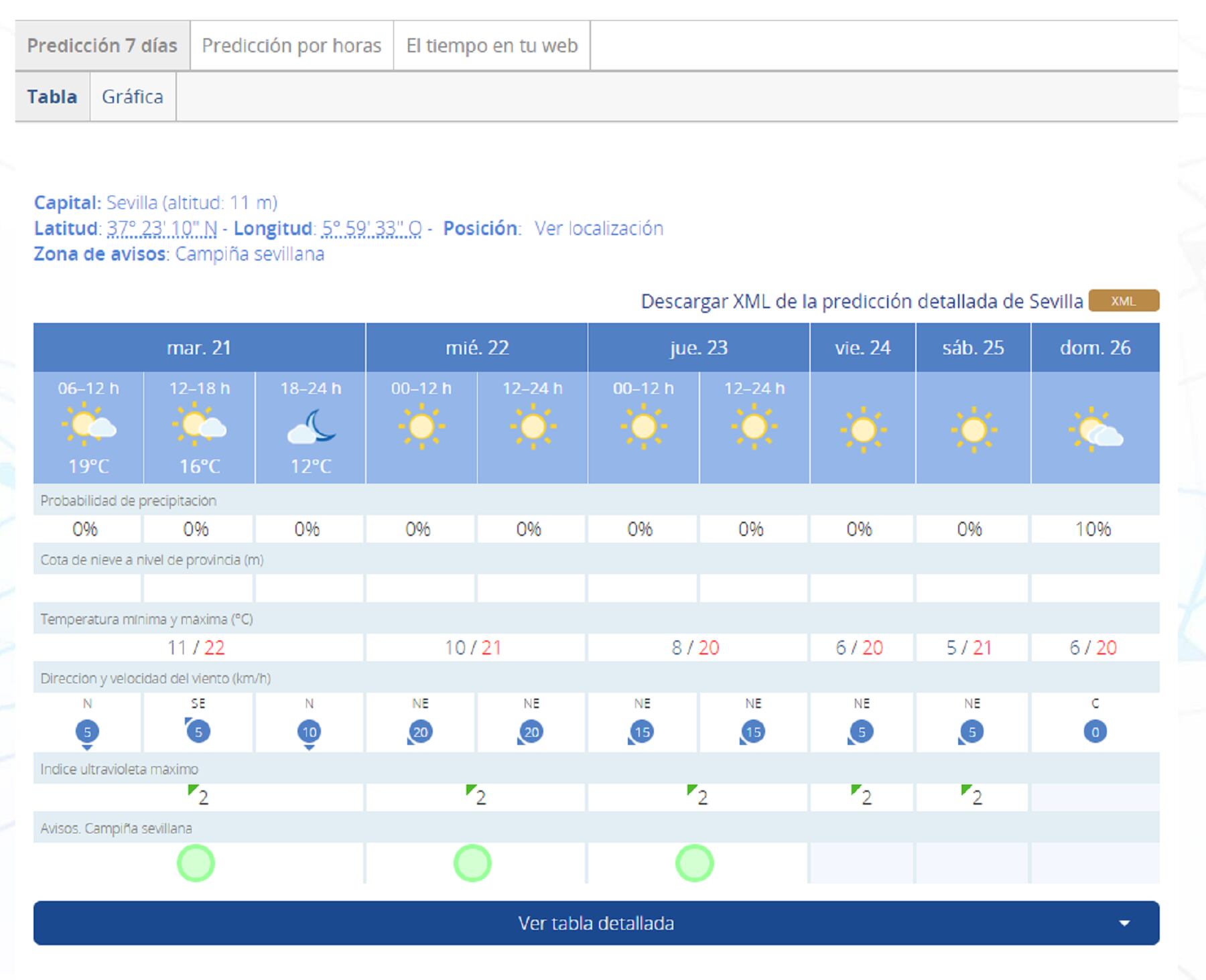The height and width of the screenshot is (980, 1206).
Task: Click the Cota de nieve row label
Action: (152, 560)
